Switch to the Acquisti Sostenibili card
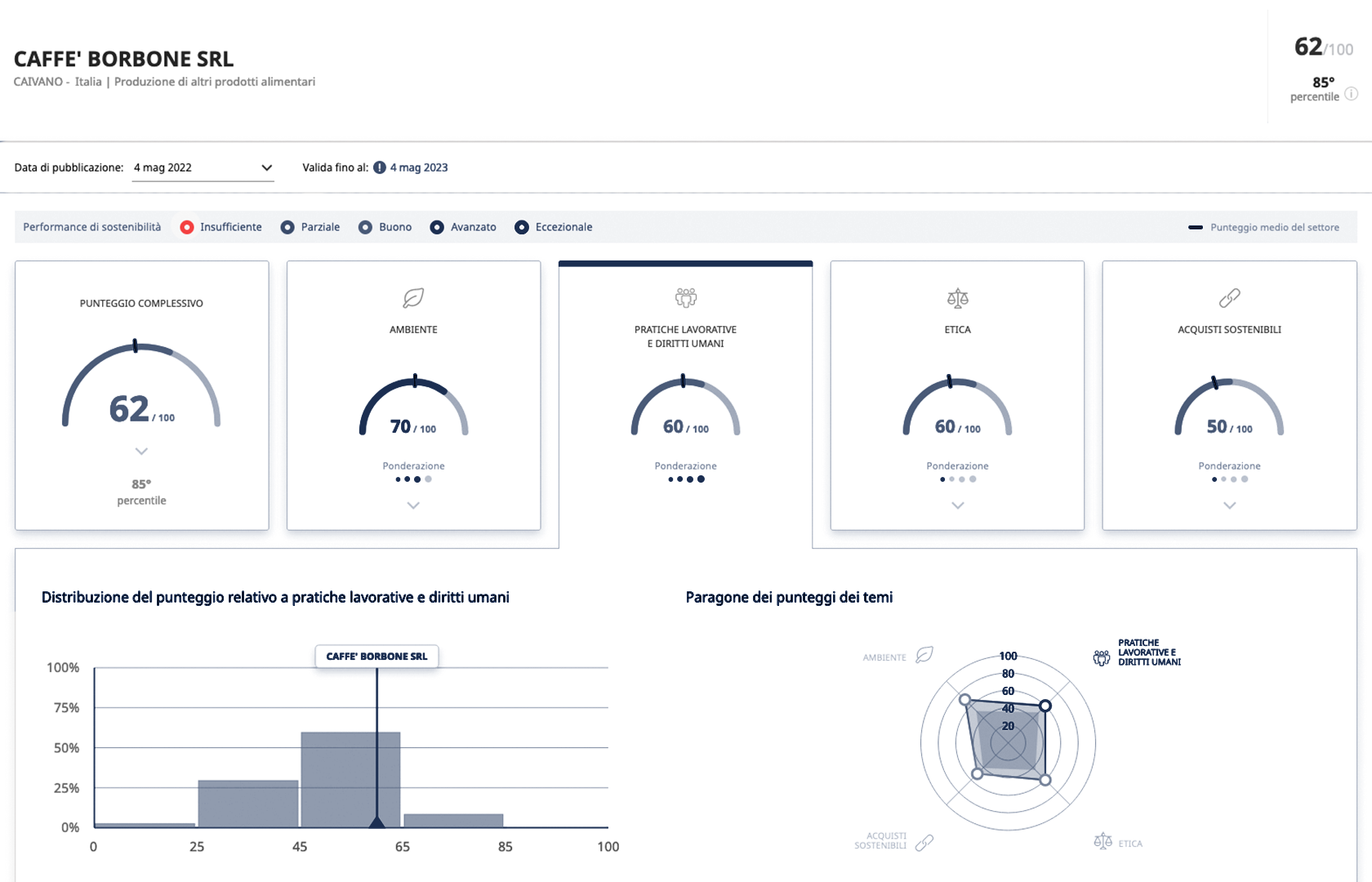 (1230, 395)
